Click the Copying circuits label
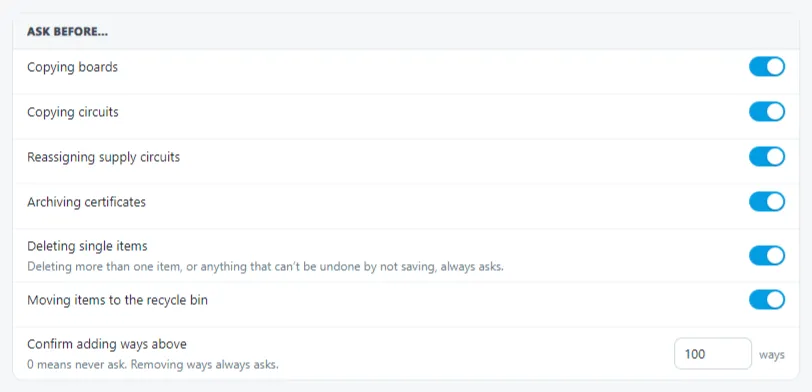Screen dimensions: 812x392 pos(72,112)
